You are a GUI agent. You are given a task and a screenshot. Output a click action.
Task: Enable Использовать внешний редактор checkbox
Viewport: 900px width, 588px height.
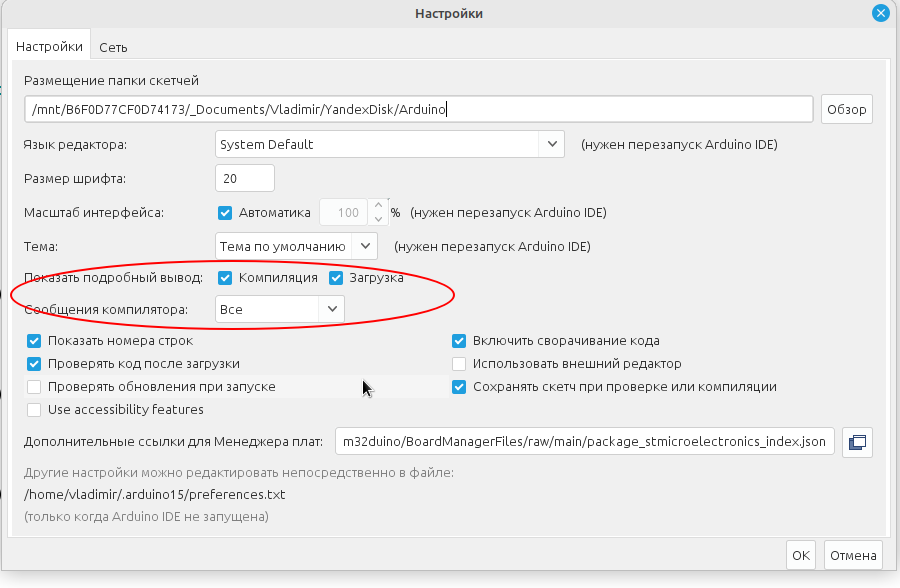(x=459, y=364)
